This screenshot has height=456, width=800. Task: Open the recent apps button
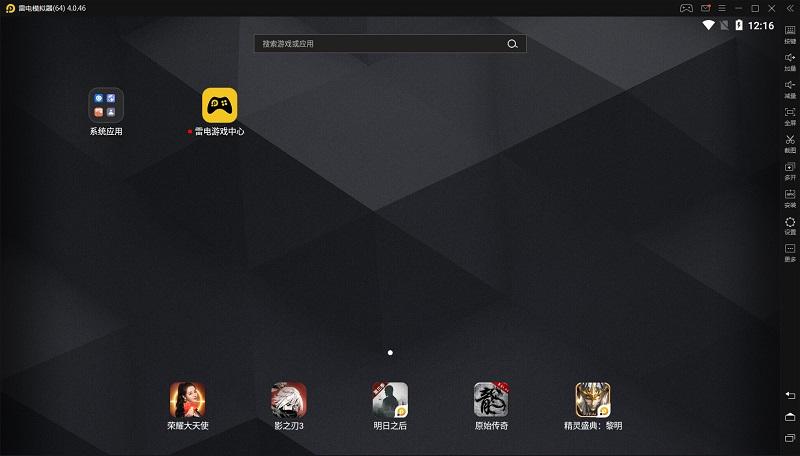tap(790, 438)
